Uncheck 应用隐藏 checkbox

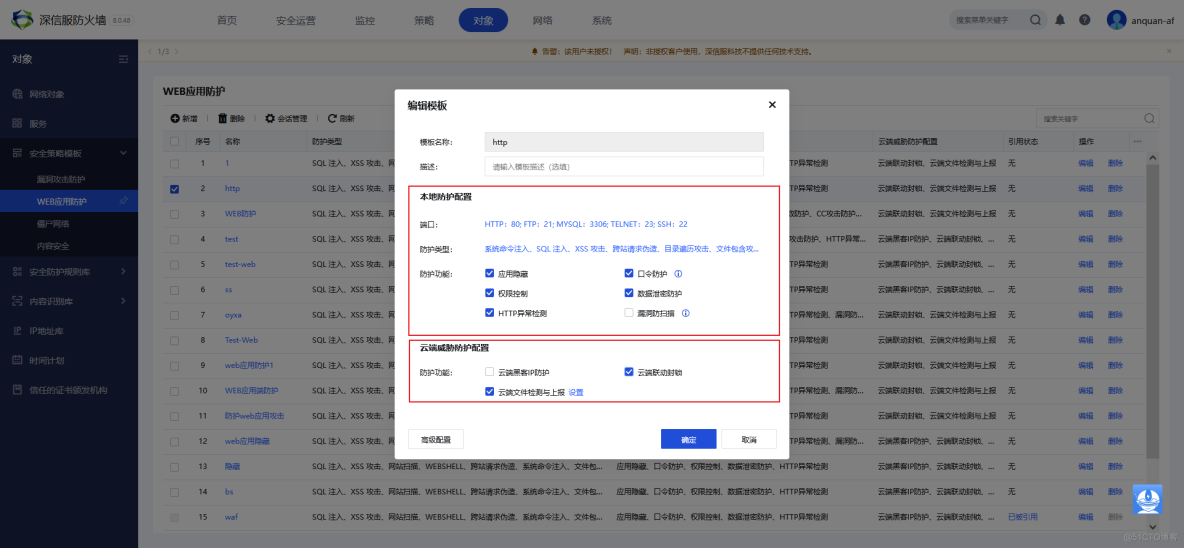489,274
